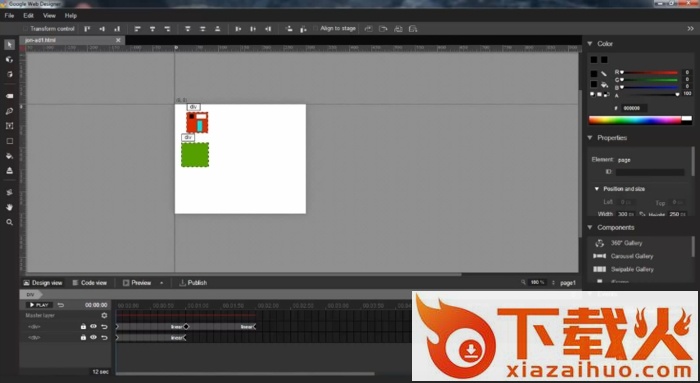Viewport: 700px width, 383px height.
Task: Click the 360° Gallery component icon
Action: tap(600, 243)
